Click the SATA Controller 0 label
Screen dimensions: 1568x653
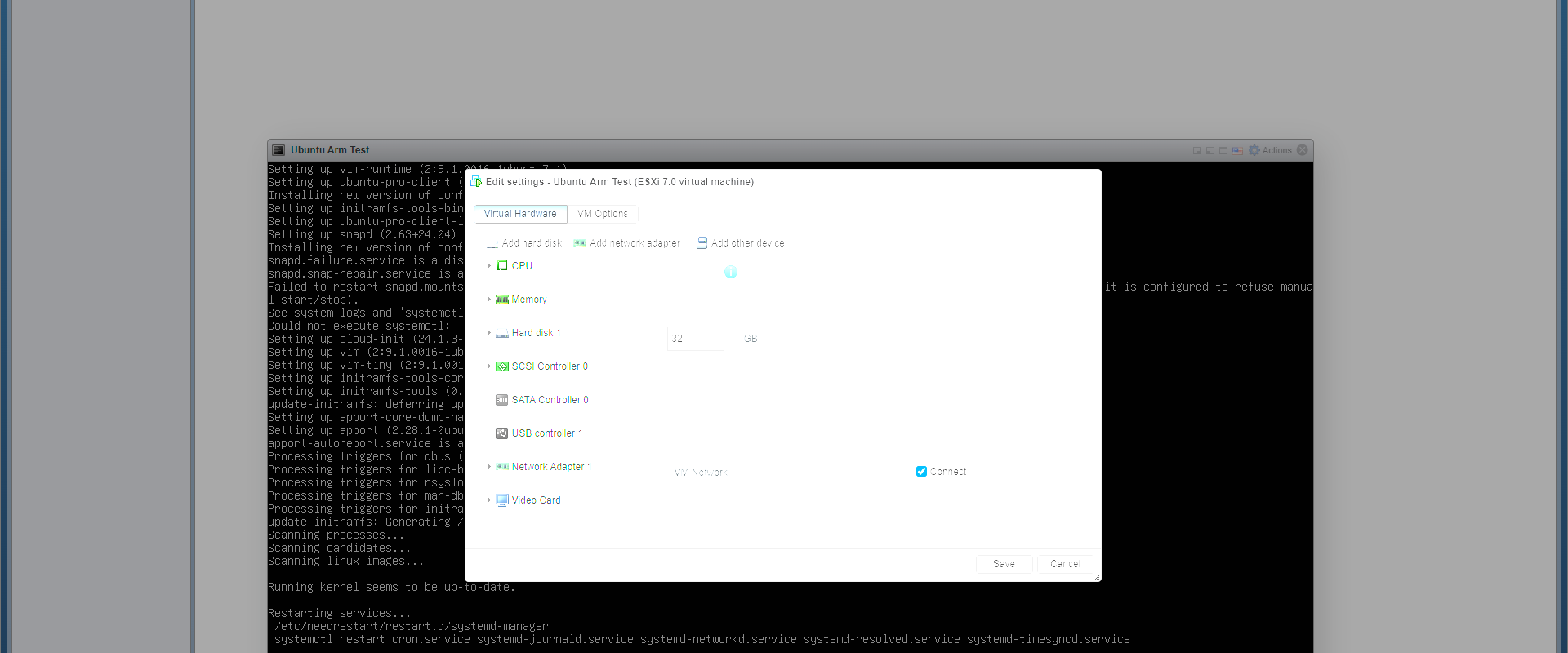(x=550, y=400)
